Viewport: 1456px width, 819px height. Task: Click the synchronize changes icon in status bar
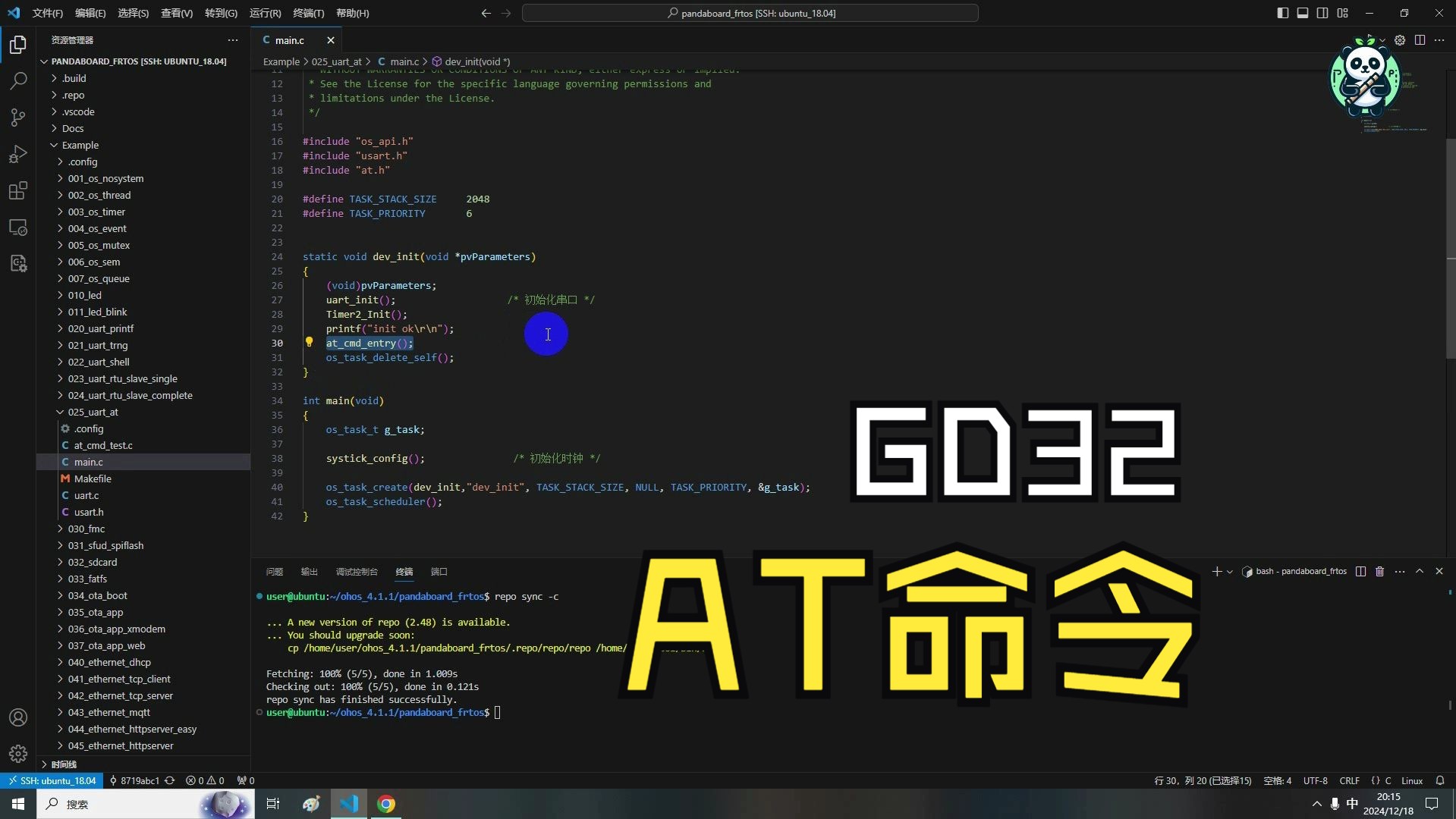click(x=170, y=780)
